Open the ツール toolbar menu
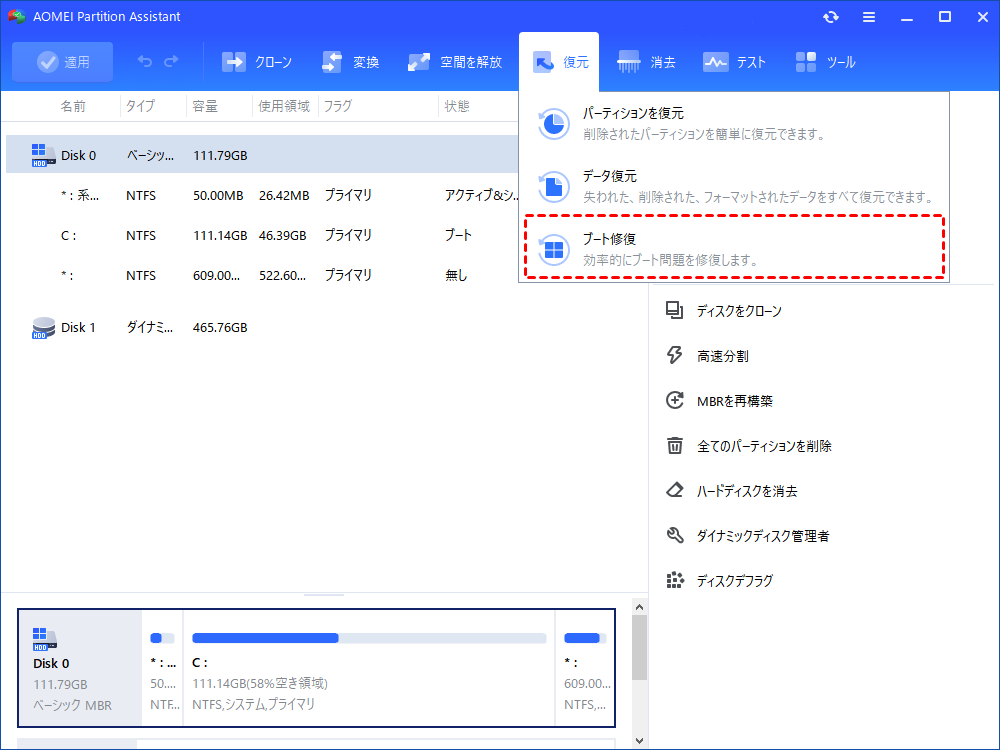1000x750 pixels. tap(825, 62)
